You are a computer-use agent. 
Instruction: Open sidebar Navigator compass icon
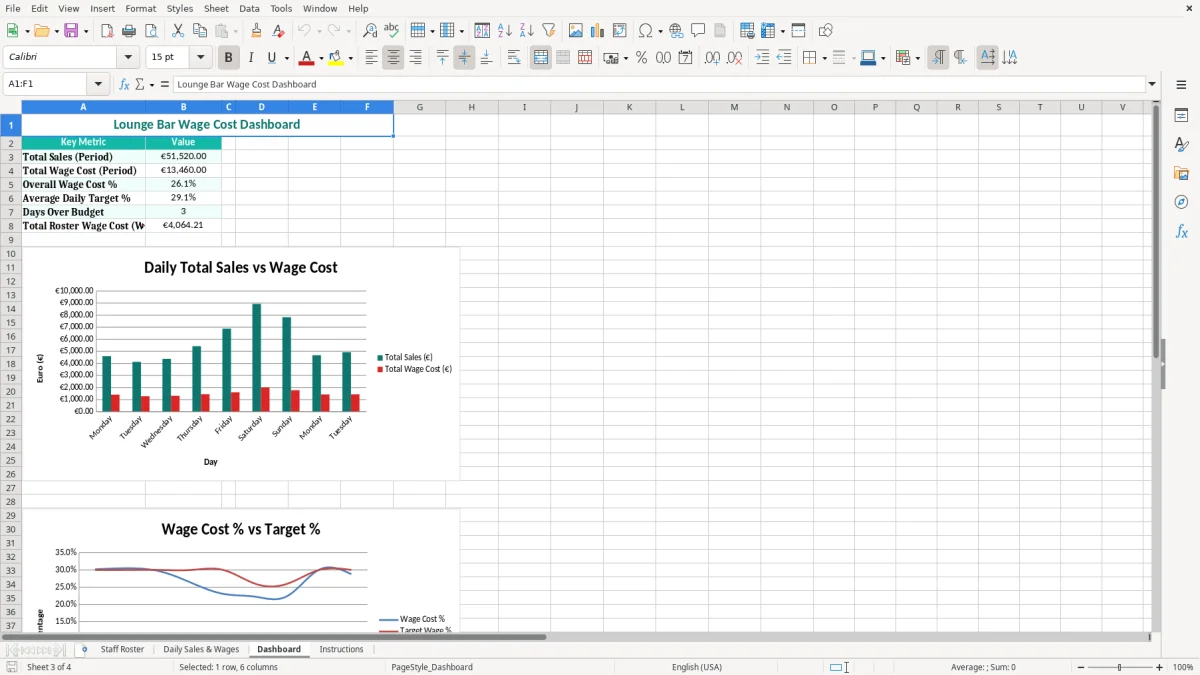(x=1181, y=202)
